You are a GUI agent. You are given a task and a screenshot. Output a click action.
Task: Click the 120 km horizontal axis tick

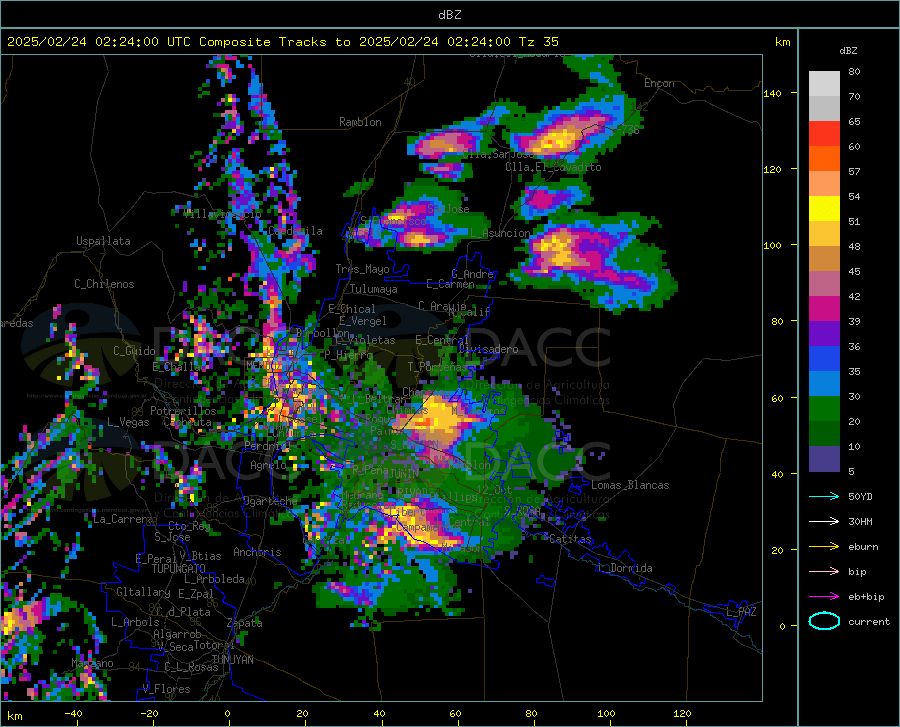682,714
